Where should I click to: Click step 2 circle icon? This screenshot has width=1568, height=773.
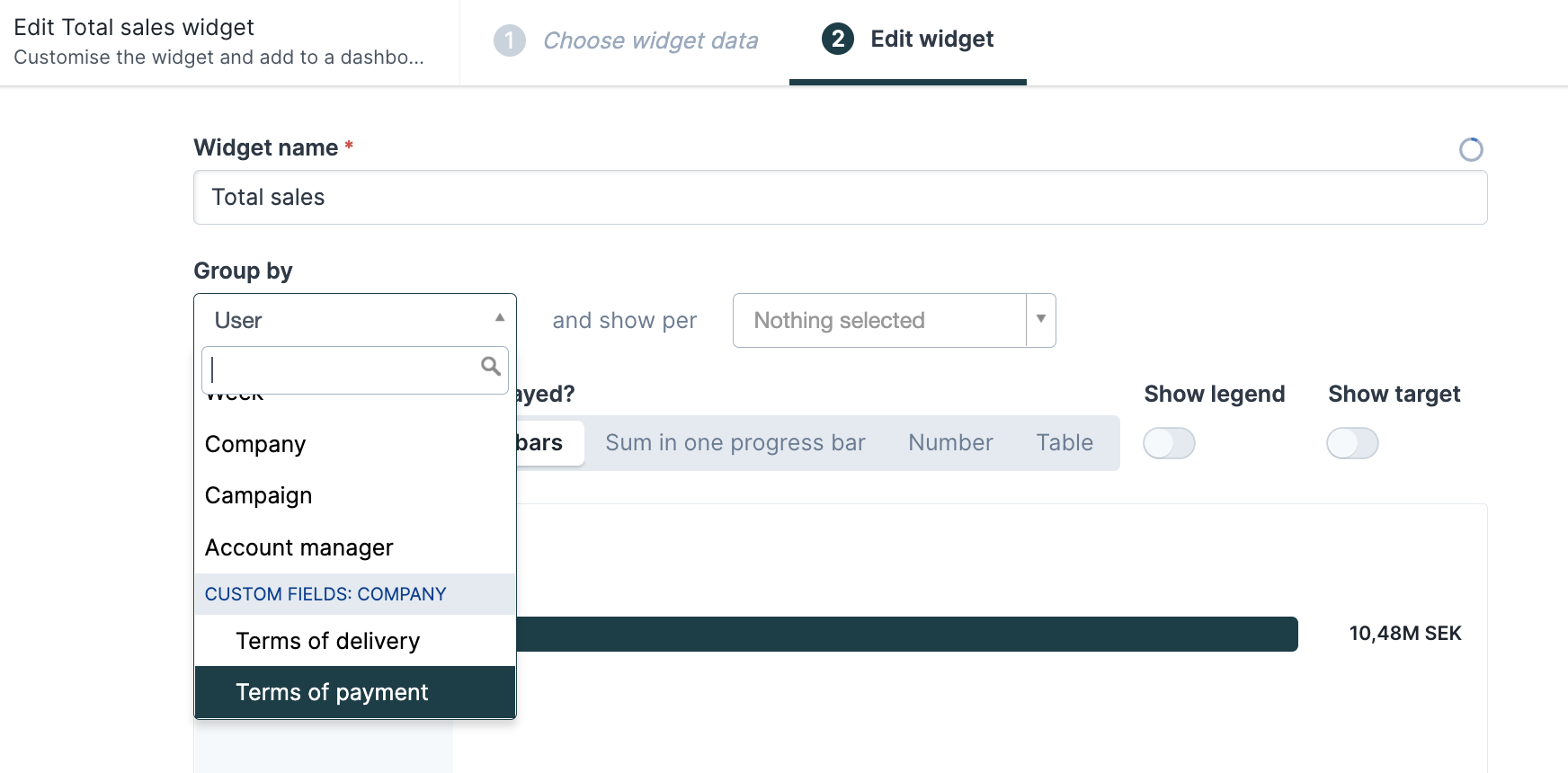point(838,39)
